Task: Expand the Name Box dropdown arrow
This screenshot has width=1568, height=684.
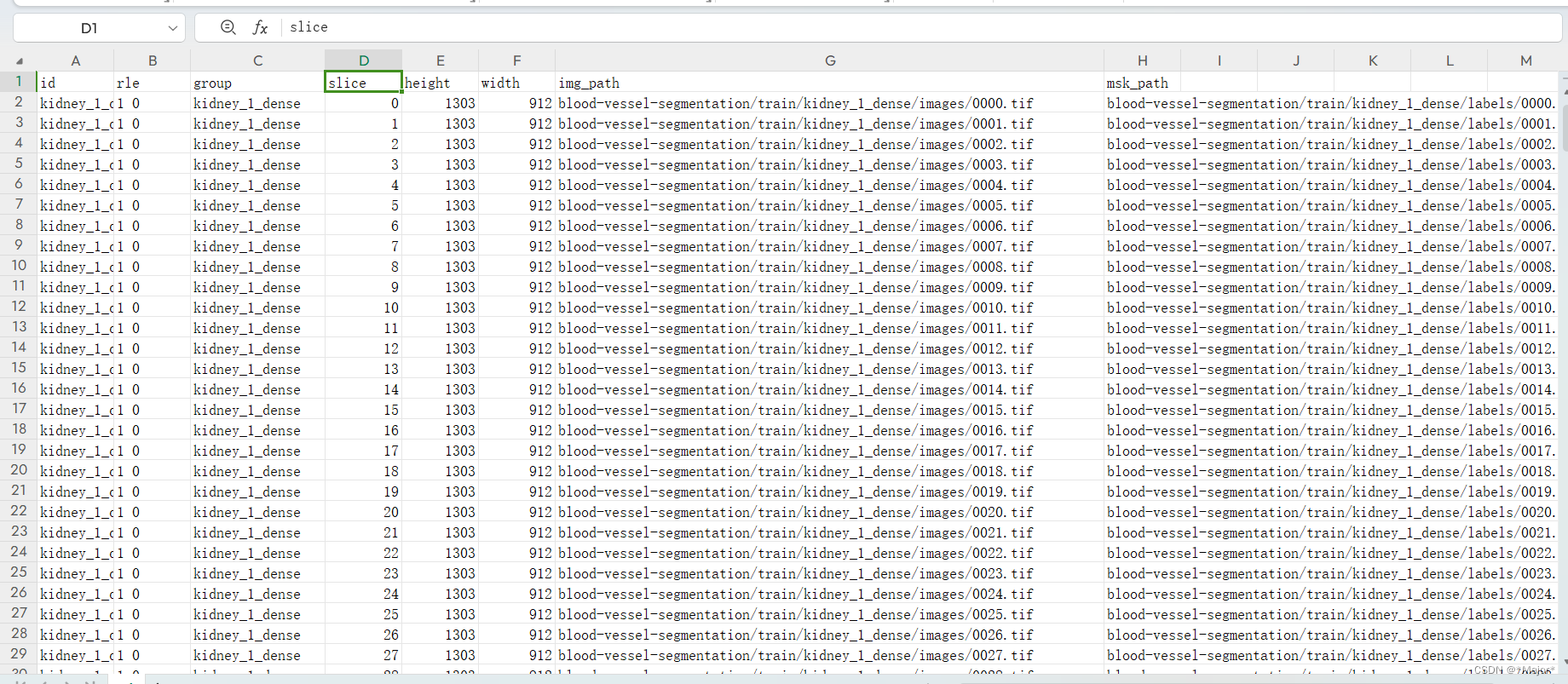Action: (x=173, y=28)
